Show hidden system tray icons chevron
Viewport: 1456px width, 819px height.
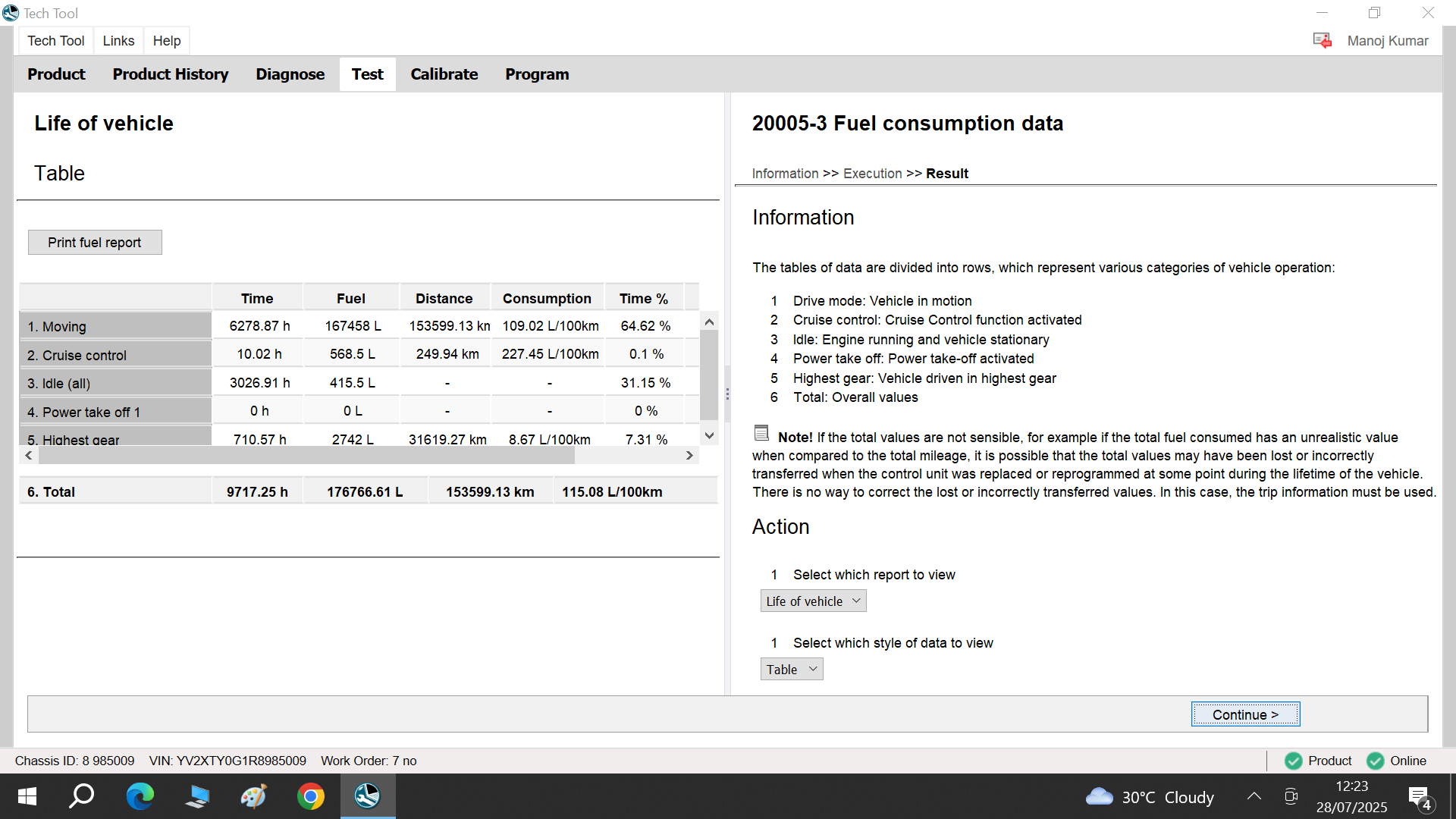pos(1254,796)
